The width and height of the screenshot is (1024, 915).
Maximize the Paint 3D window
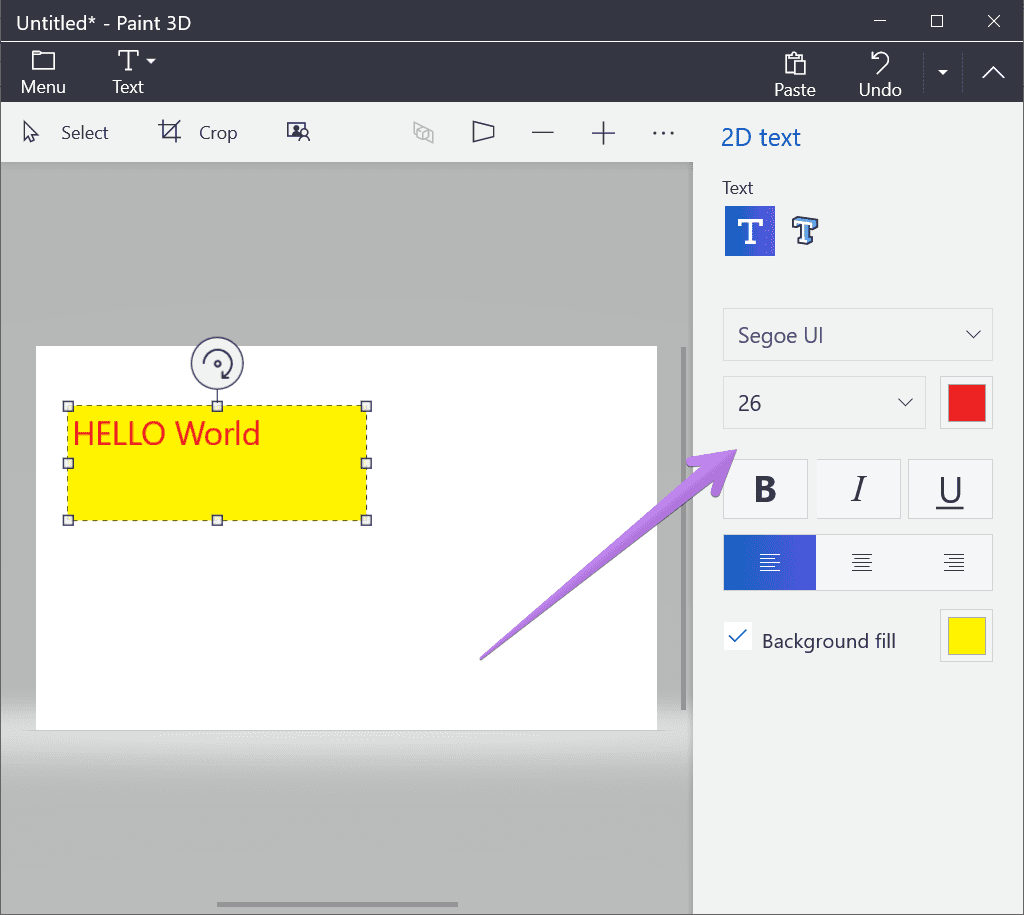coord(936,22)
